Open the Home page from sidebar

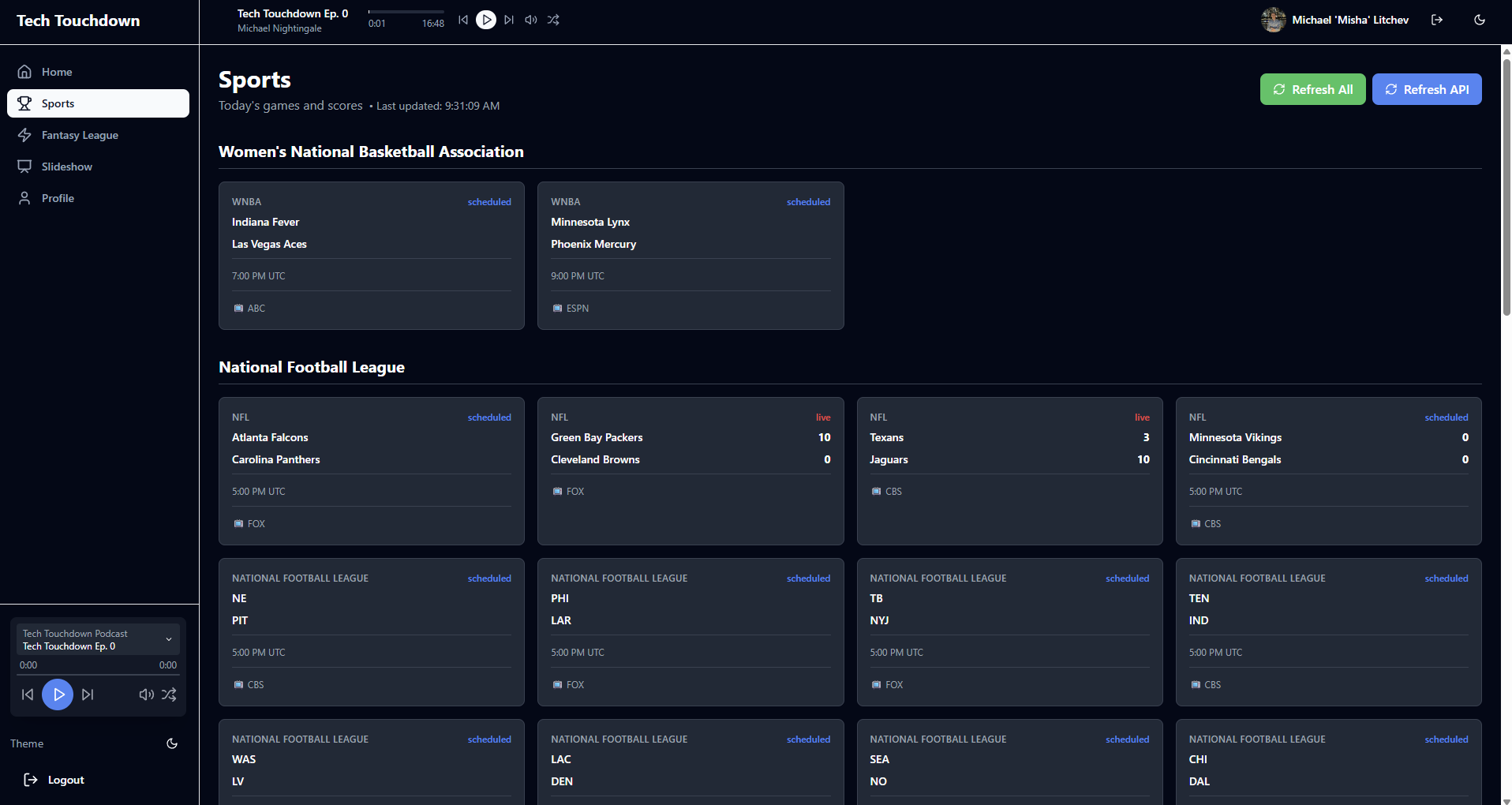[x=57, y=72]
